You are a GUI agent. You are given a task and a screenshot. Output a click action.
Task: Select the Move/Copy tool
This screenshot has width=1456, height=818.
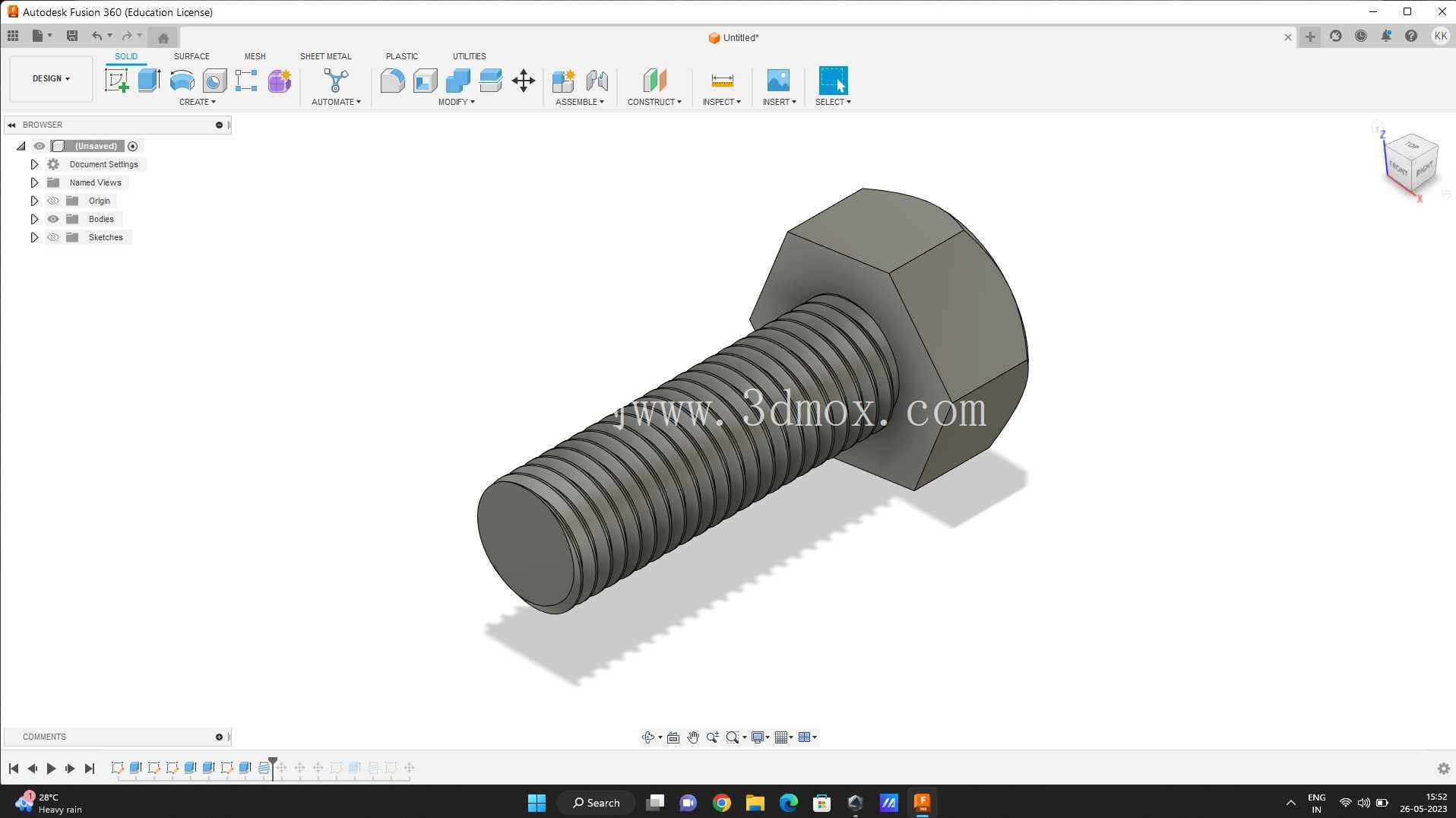524,81
